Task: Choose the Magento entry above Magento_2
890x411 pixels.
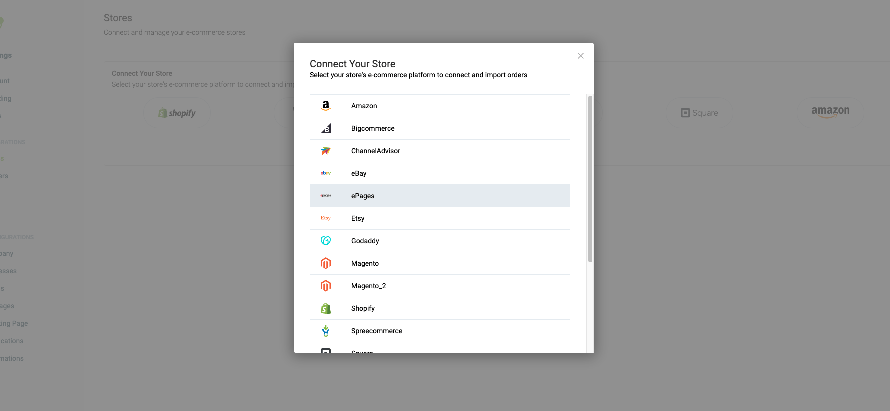Action: pyautogui.click(x=365, y=263)
